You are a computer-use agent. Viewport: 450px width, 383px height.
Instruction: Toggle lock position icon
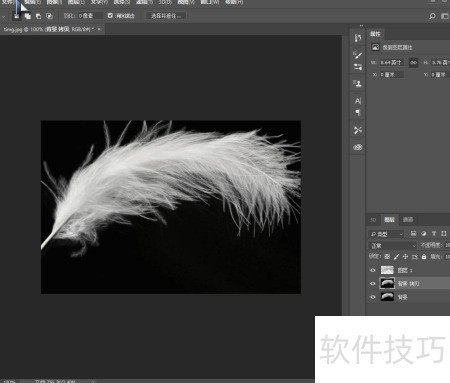(405, 257)
